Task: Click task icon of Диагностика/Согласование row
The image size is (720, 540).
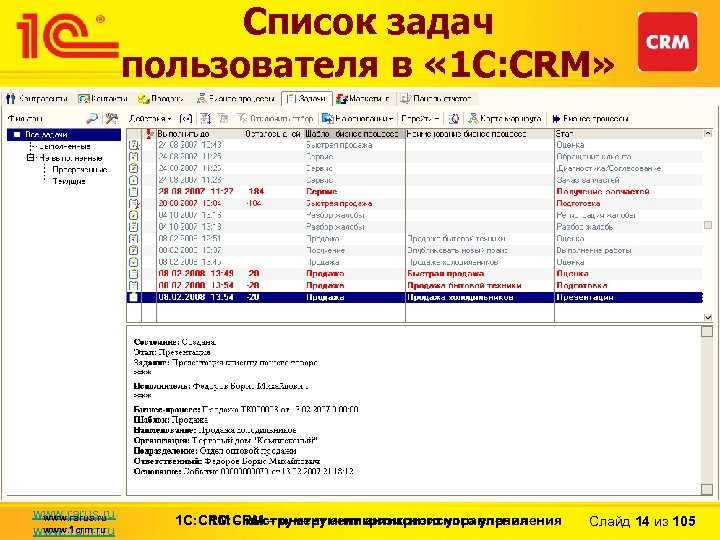Action: 133,169
